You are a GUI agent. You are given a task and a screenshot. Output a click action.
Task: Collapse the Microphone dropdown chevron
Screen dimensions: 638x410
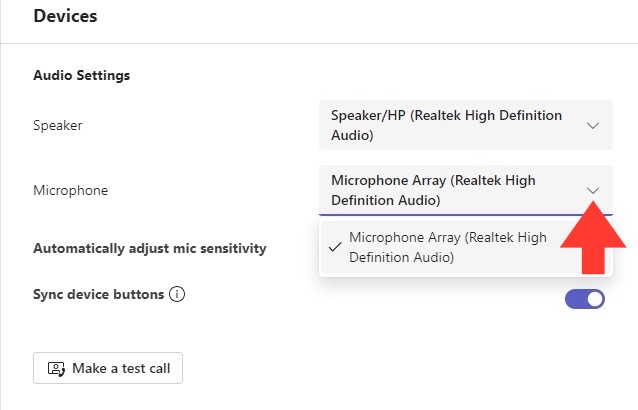(593, 190)
